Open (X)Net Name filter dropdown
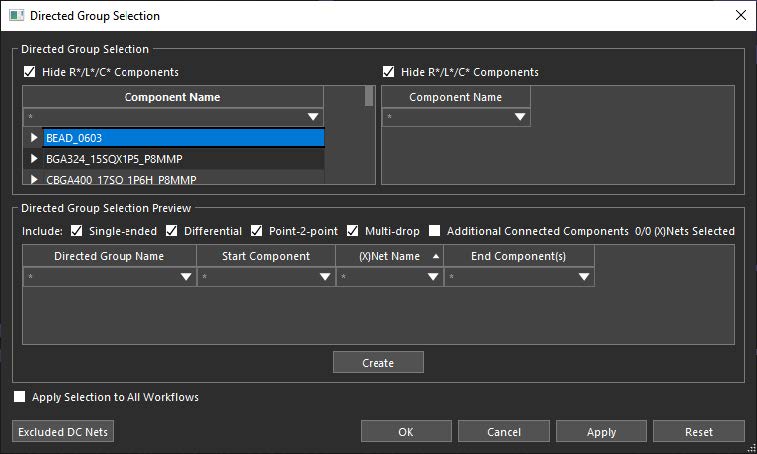The height and width of the screenshot is (454, 757). tap(433, 277)
